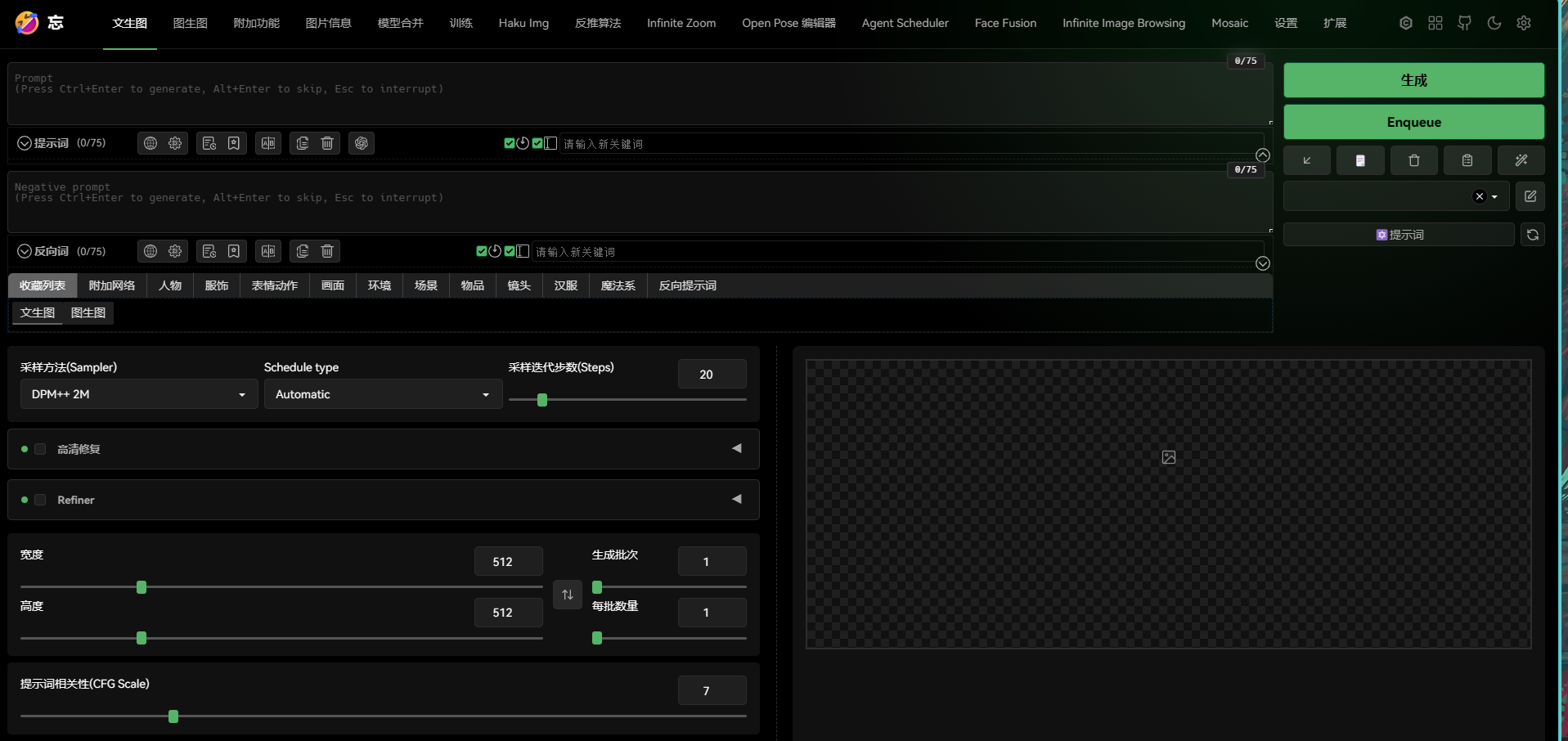The height and width of the screenshot is (741, 1568).
Task: Click the Enqueue button
Action: tap(1414, 122)
